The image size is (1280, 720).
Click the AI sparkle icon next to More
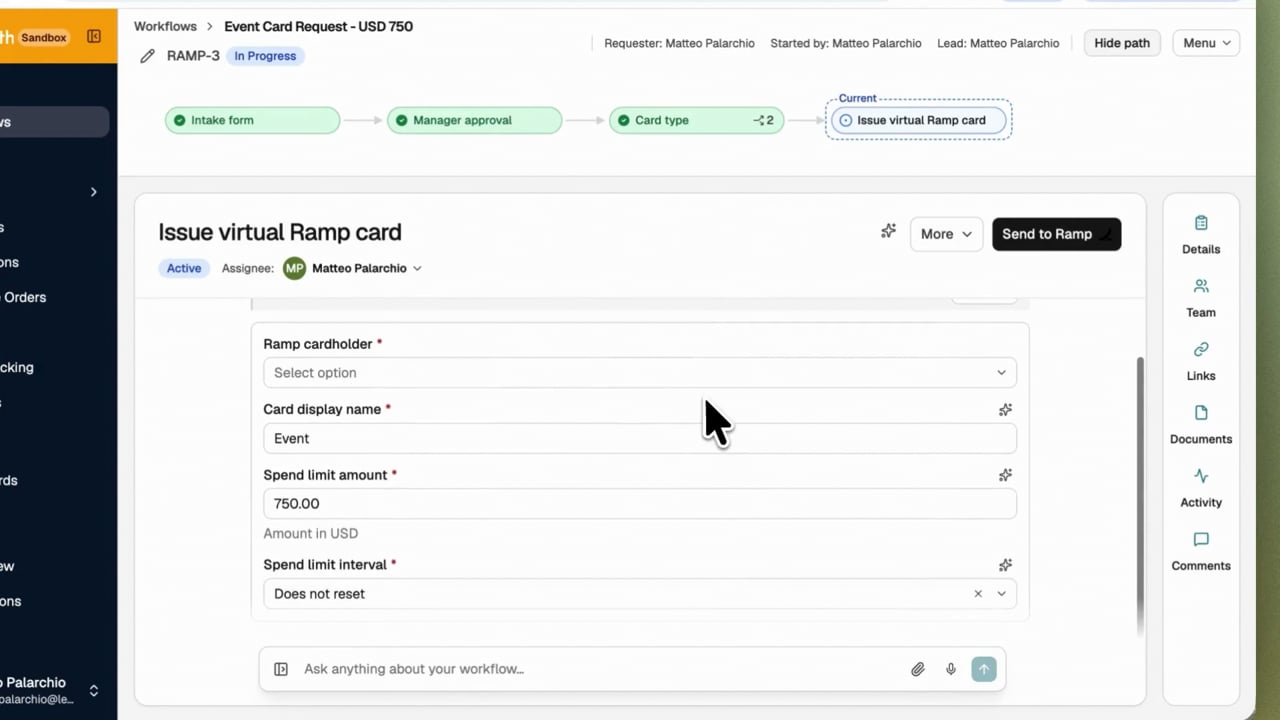point(888,232)
